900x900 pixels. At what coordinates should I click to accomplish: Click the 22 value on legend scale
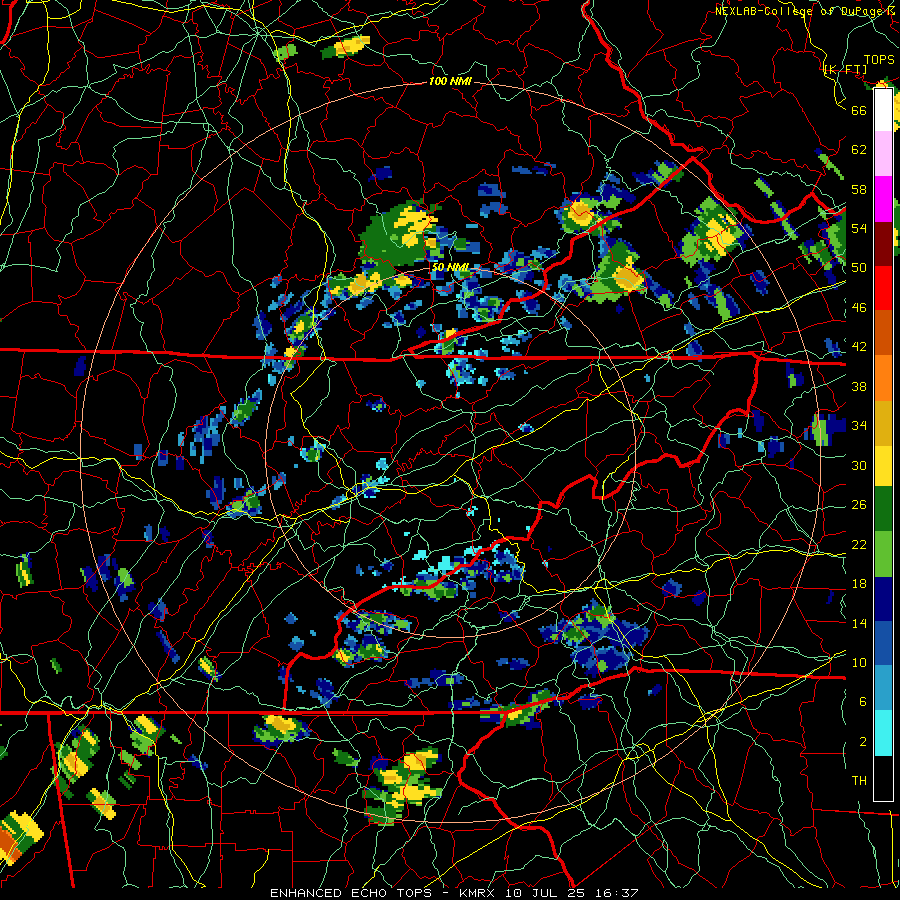pos(859,544)
